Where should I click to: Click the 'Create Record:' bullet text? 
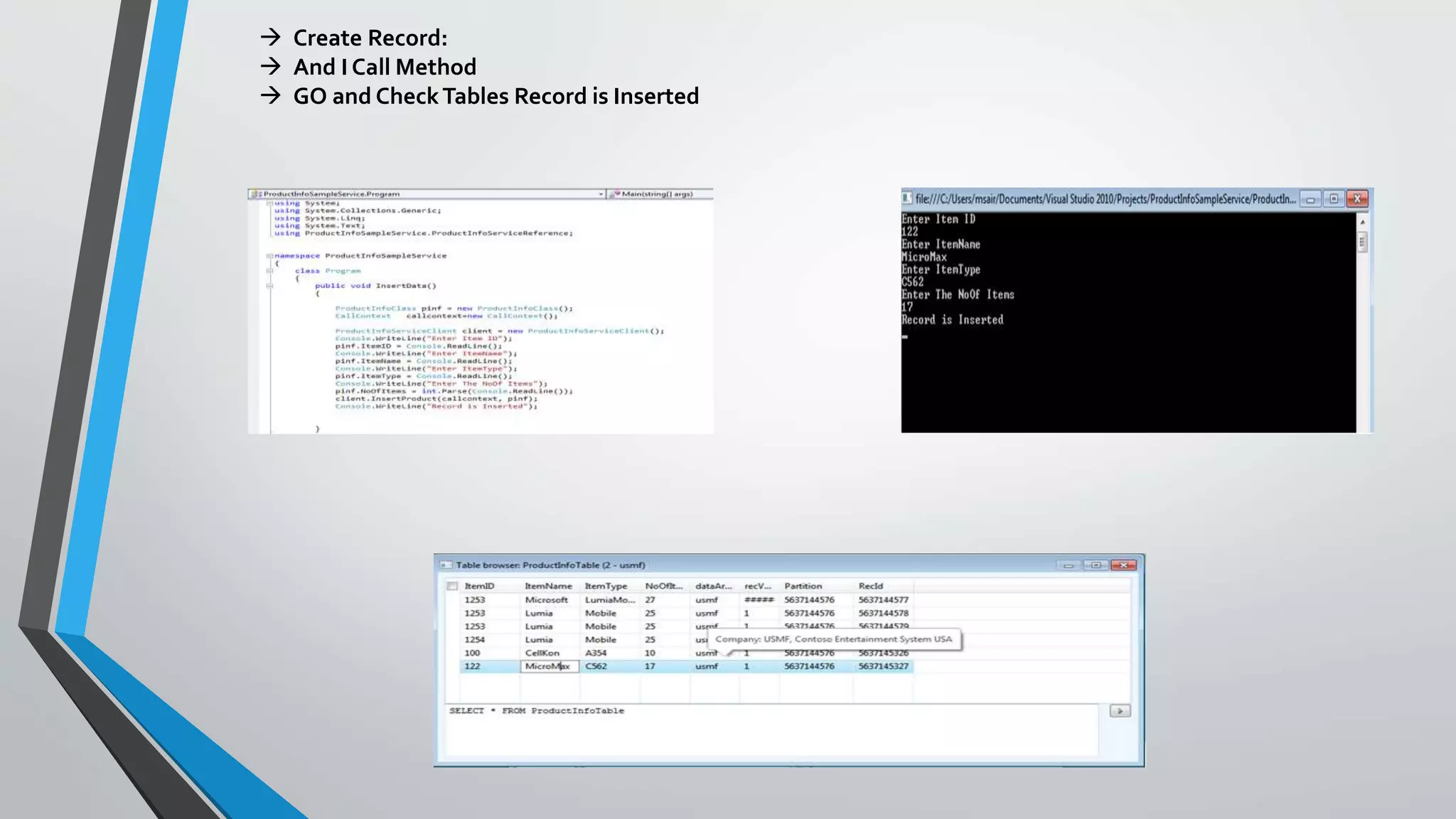tap(370, 38)
